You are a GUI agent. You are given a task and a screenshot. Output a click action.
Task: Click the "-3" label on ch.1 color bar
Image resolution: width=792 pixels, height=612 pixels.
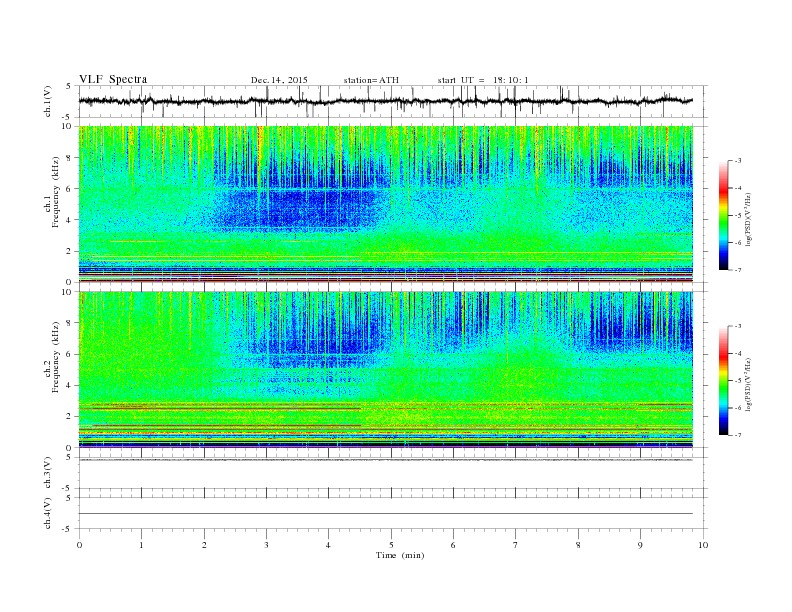click(x=738, y=161)
